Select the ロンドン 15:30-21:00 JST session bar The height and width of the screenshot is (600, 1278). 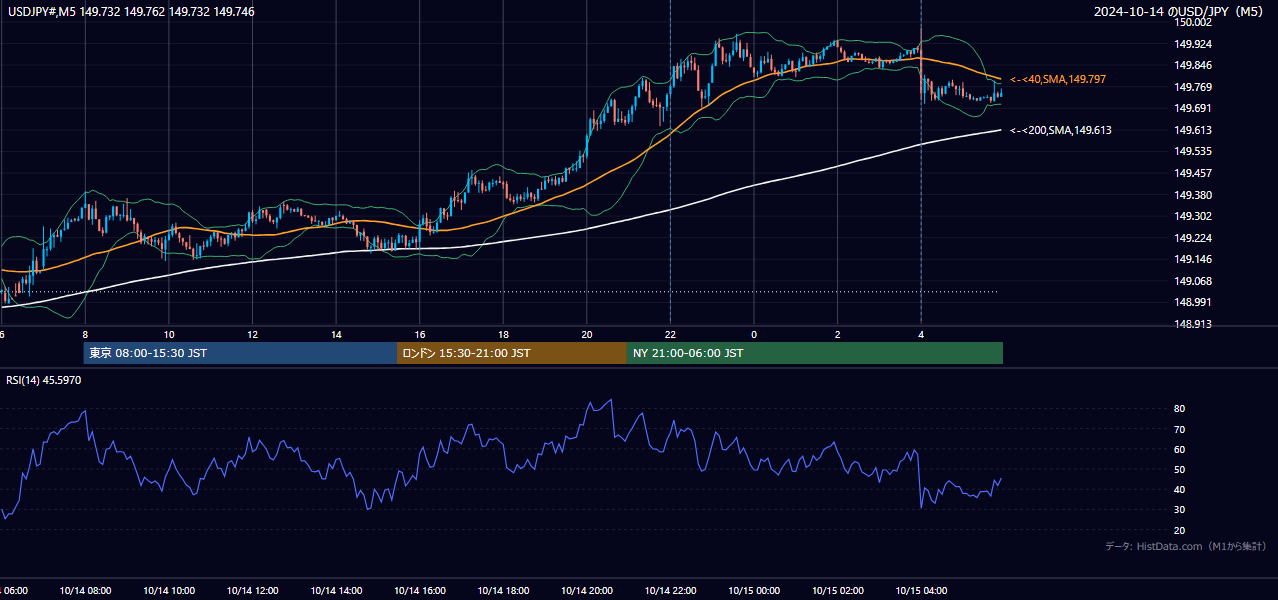512,353
